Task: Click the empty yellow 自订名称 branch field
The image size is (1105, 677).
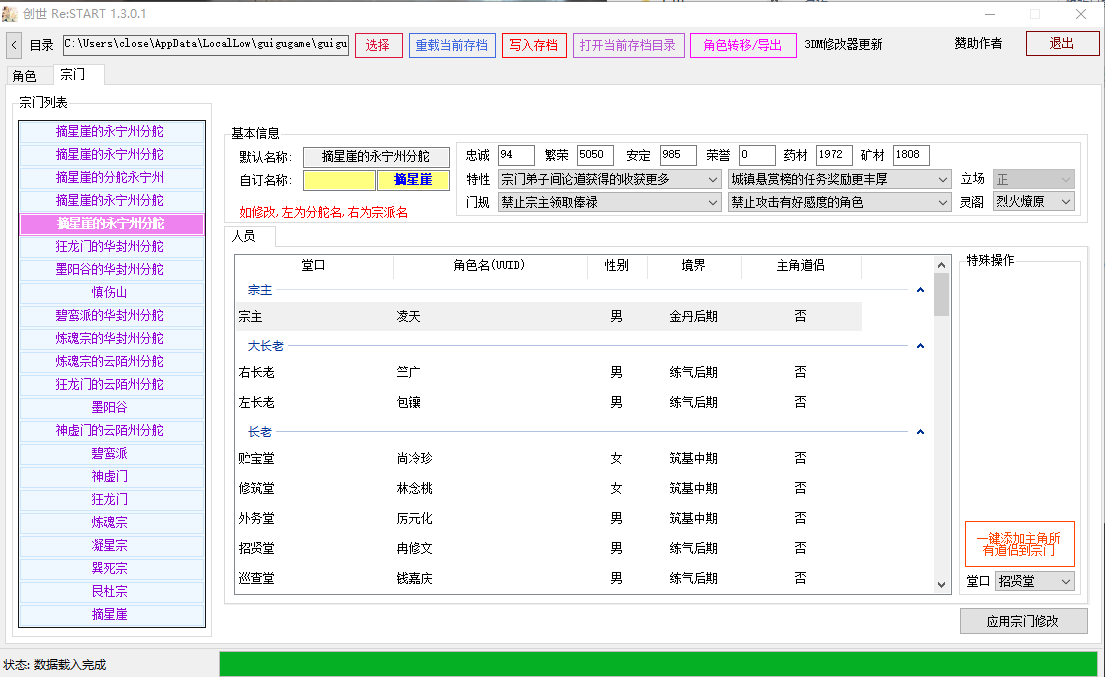Action: pos(339,180)
